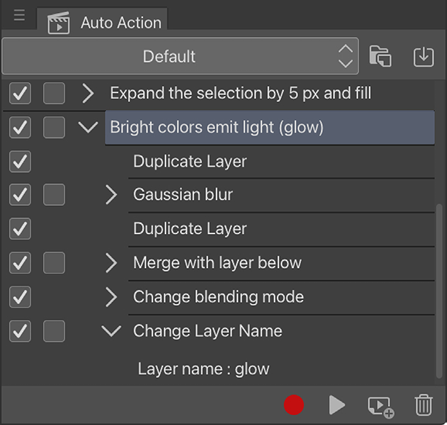Play the selected auto action
This screenshot has height=425, width=447.
[x=337, y=405]
